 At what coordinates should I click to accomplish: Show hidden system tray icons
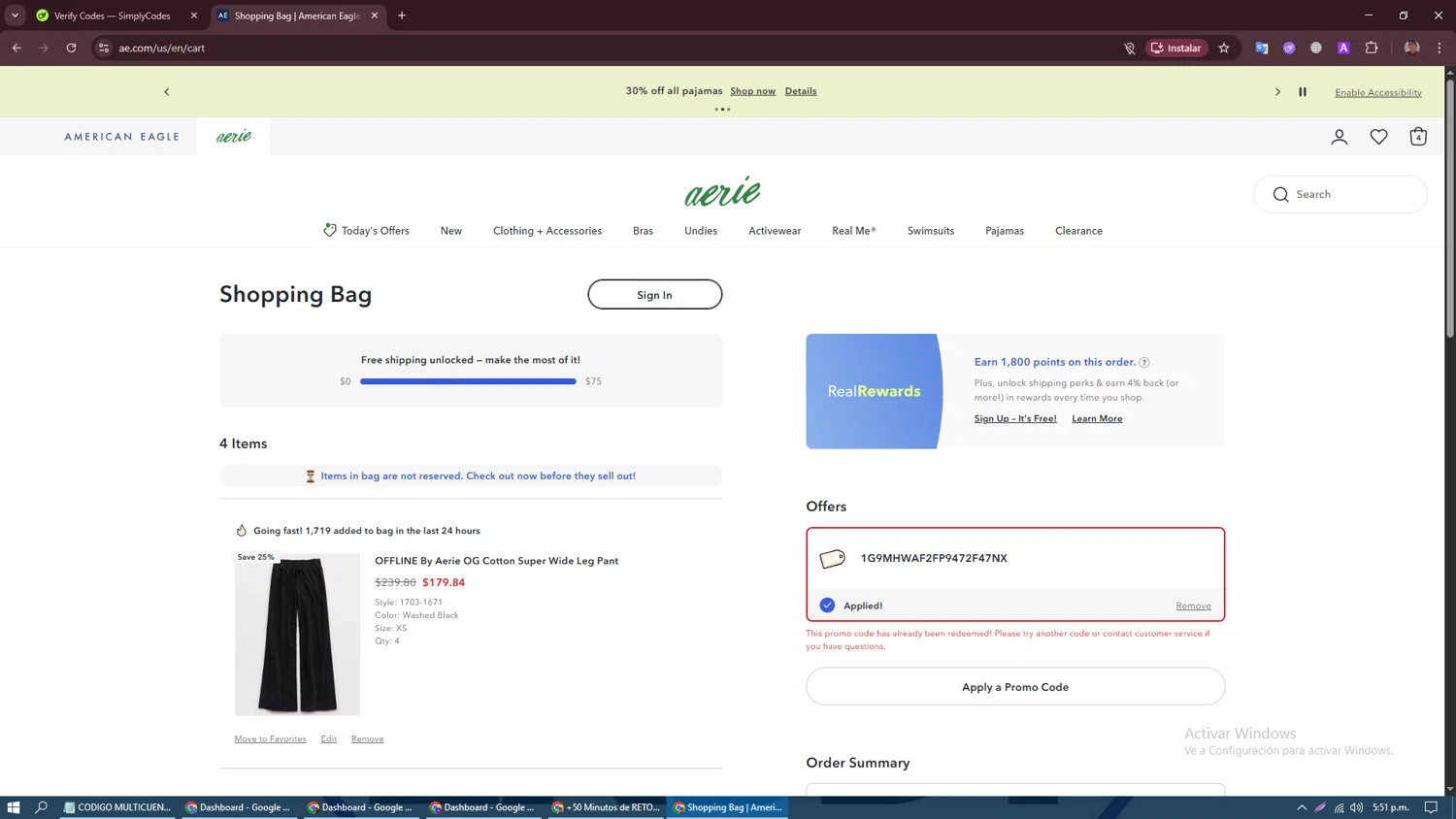(1302, 807)
